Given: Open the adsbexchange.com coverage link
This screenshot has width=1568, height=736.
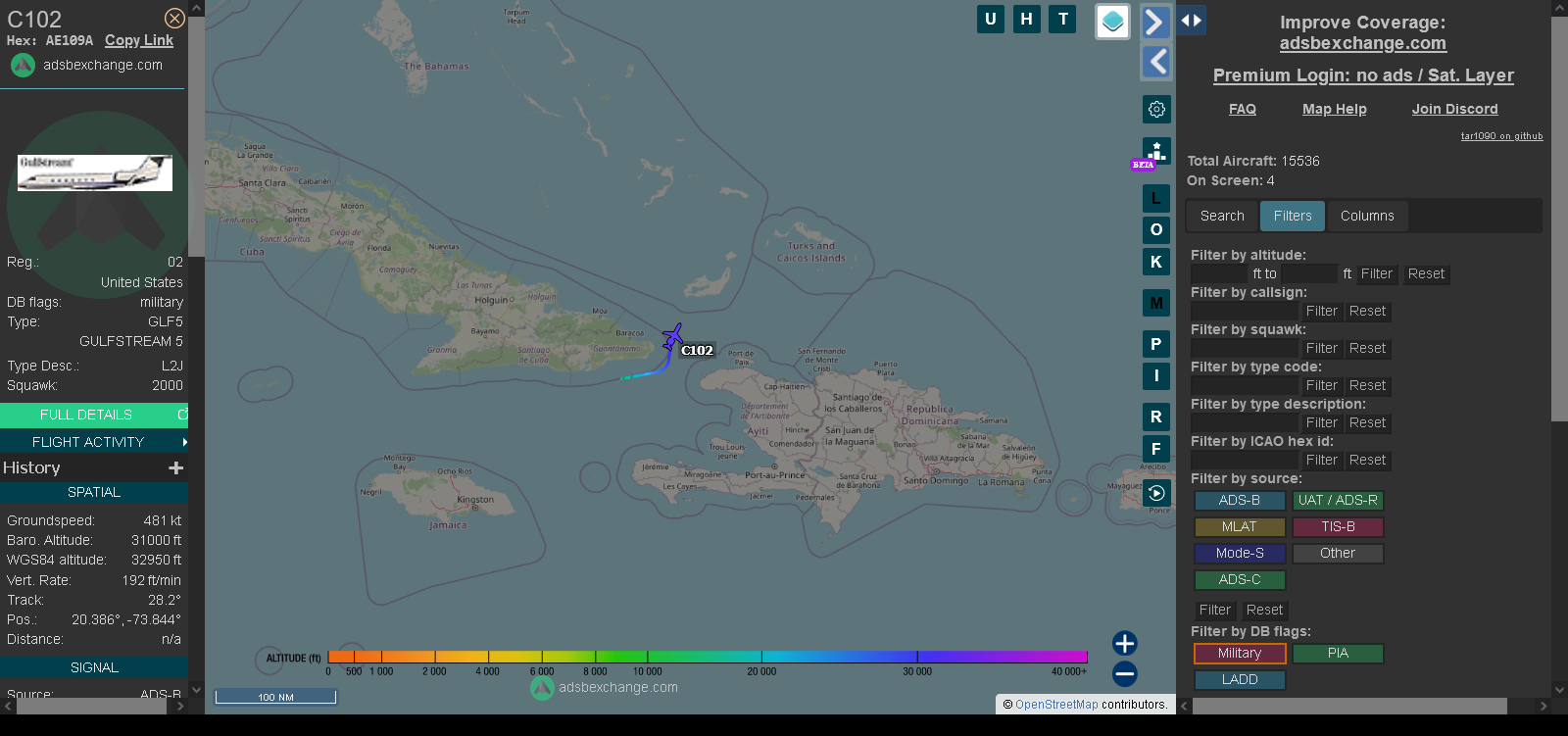Looking at the screenshot, I should [1362, 43].
